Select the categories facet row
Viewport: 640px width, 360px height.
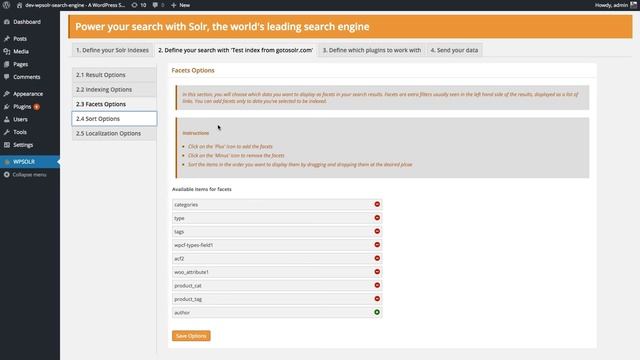(x=277, y=204)
